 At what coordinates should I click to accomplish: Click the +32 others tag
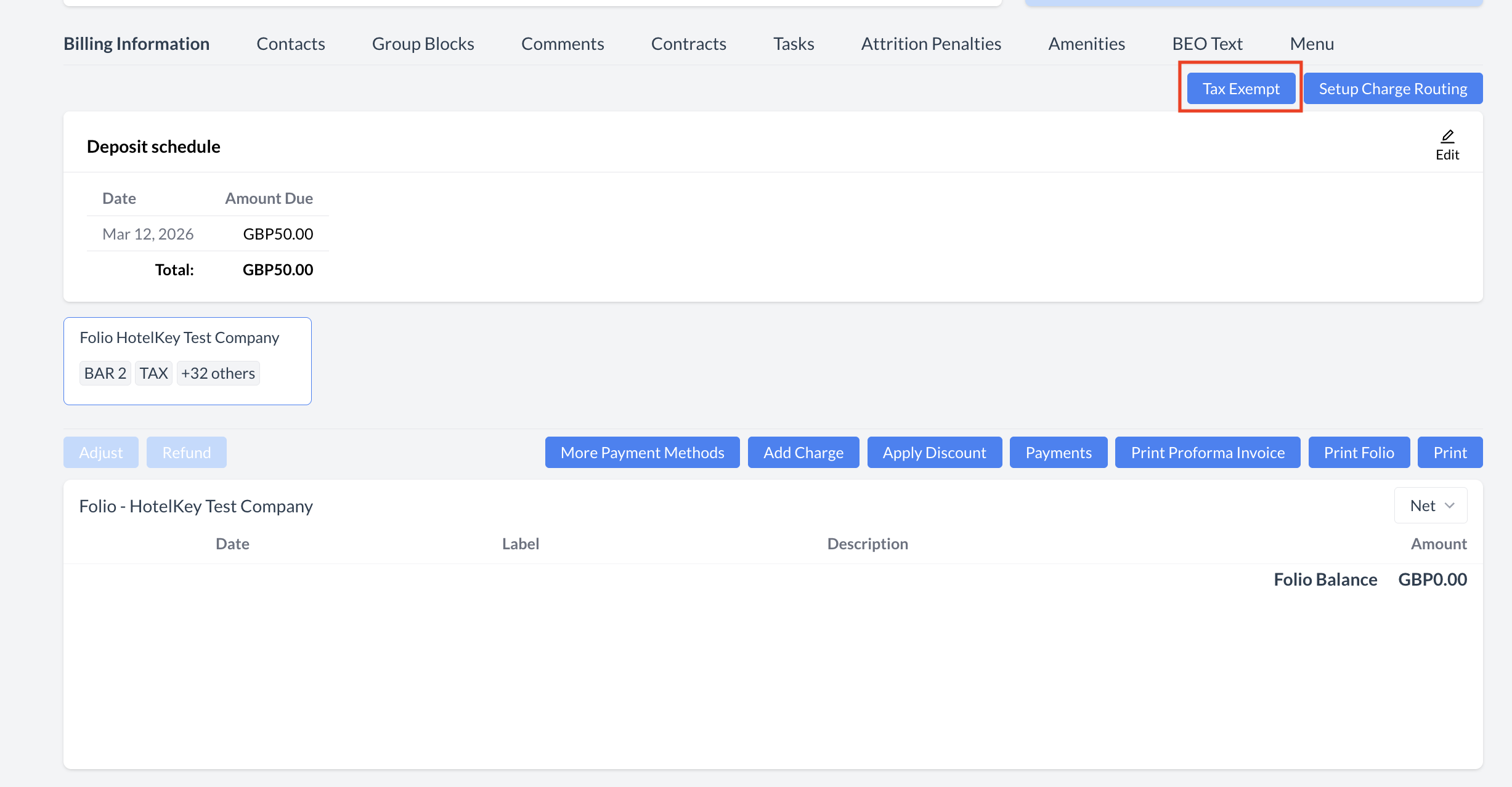tap(218, 373)
